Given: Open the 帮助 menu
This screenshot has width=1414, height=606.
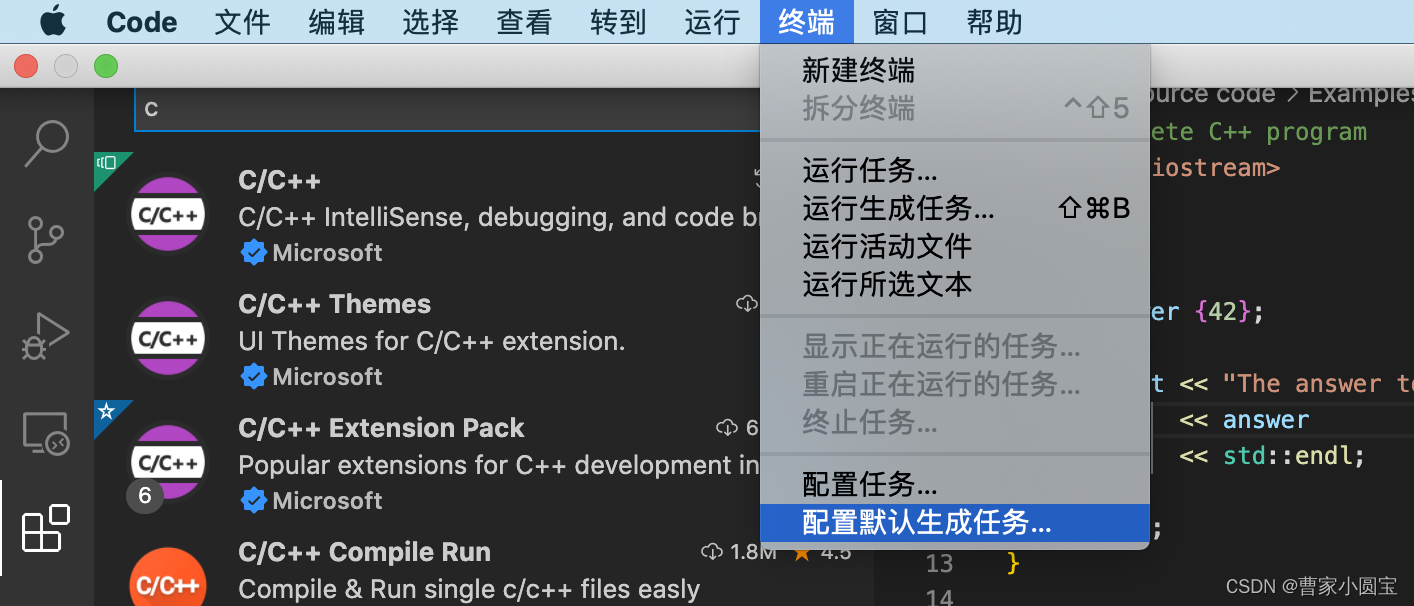Looking at the screenshot, I should [995, 21].
